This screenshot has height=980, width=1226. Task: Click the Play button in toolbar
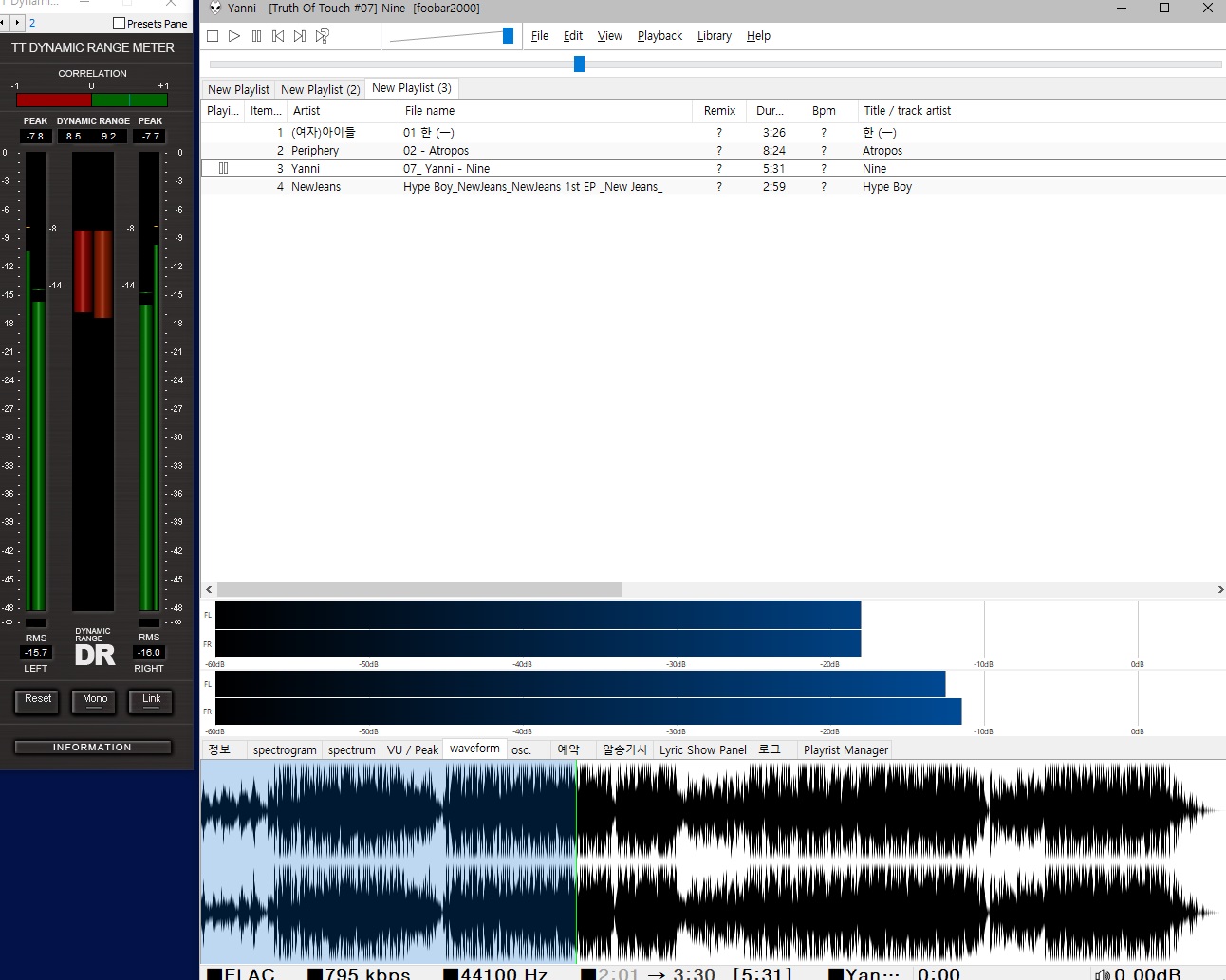tap(234, 36)
